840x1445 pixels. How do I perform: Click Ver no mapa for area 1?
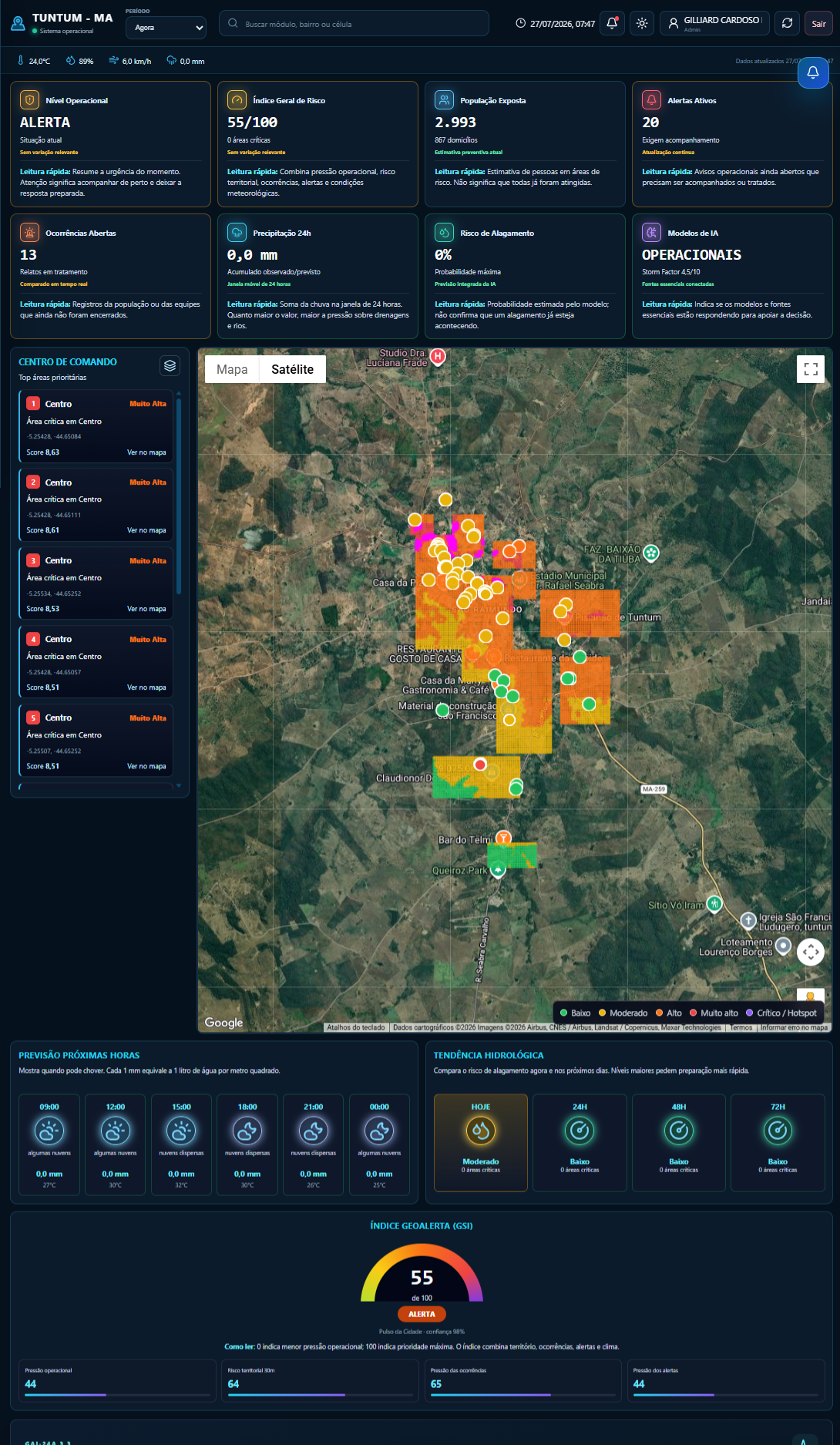[146, 452]
